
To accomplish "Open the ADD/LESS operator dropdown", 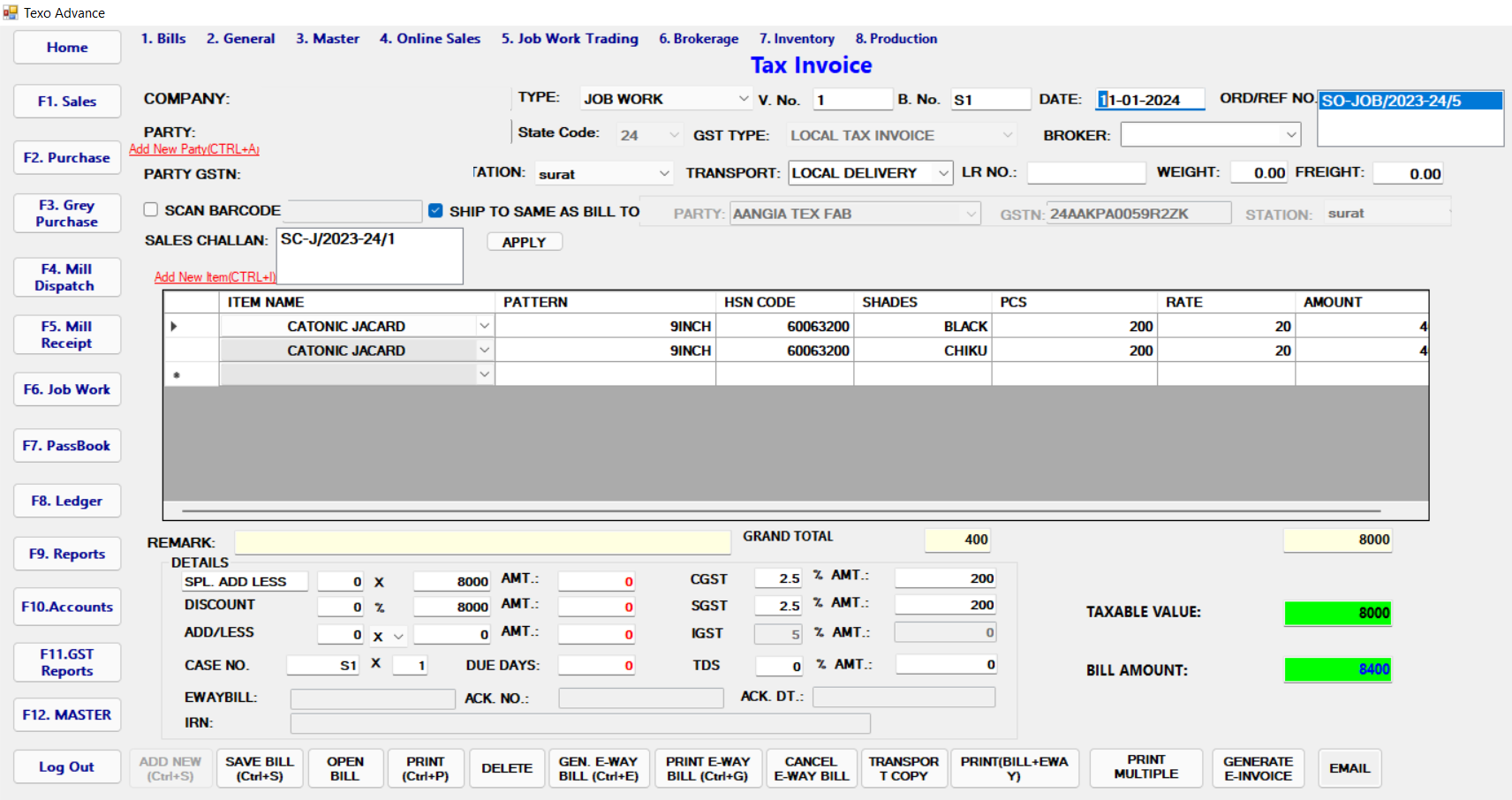I will pyautogui.click(x=398, y=636).
